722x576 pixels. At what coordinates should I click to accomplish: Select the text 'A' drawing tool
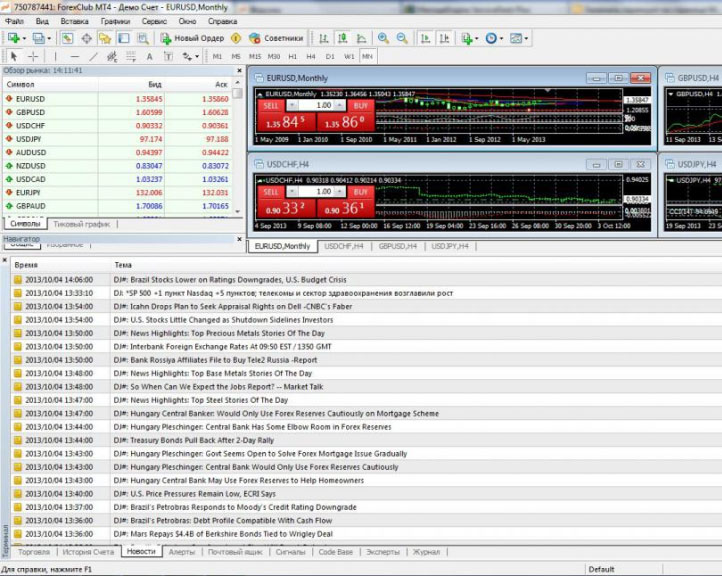pyautogui.click(x=149, y=56)
